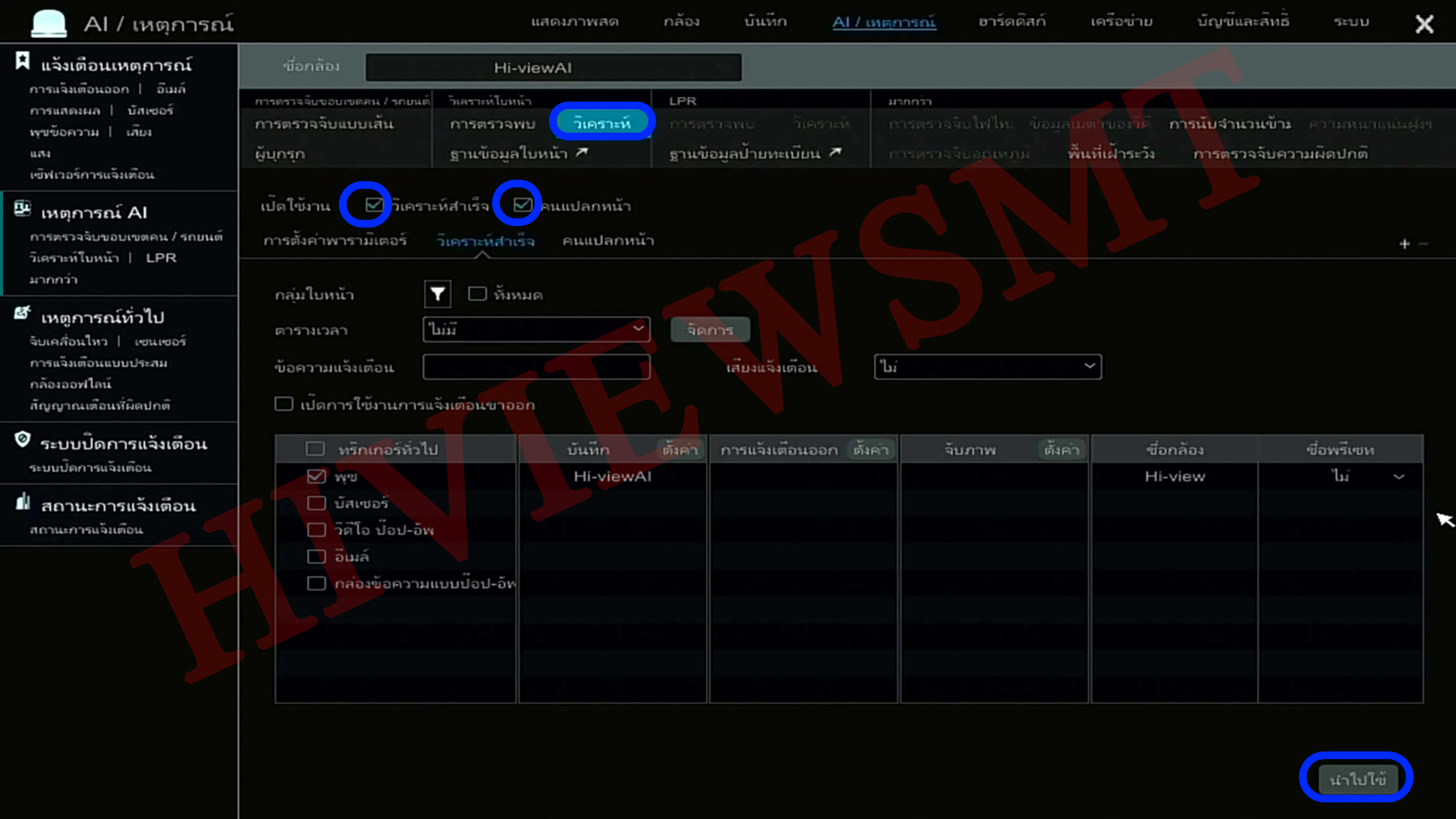Click the alarm status bar-chart icon
The height and width of the screenshot is (819, 1456).
(x=23, y=502)
